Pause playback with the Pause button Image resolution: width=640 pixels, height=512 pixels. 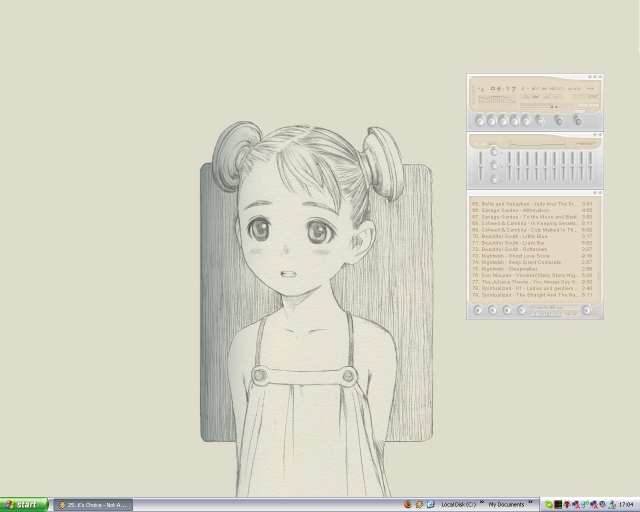pyautogui.click(x=504, y=120)
